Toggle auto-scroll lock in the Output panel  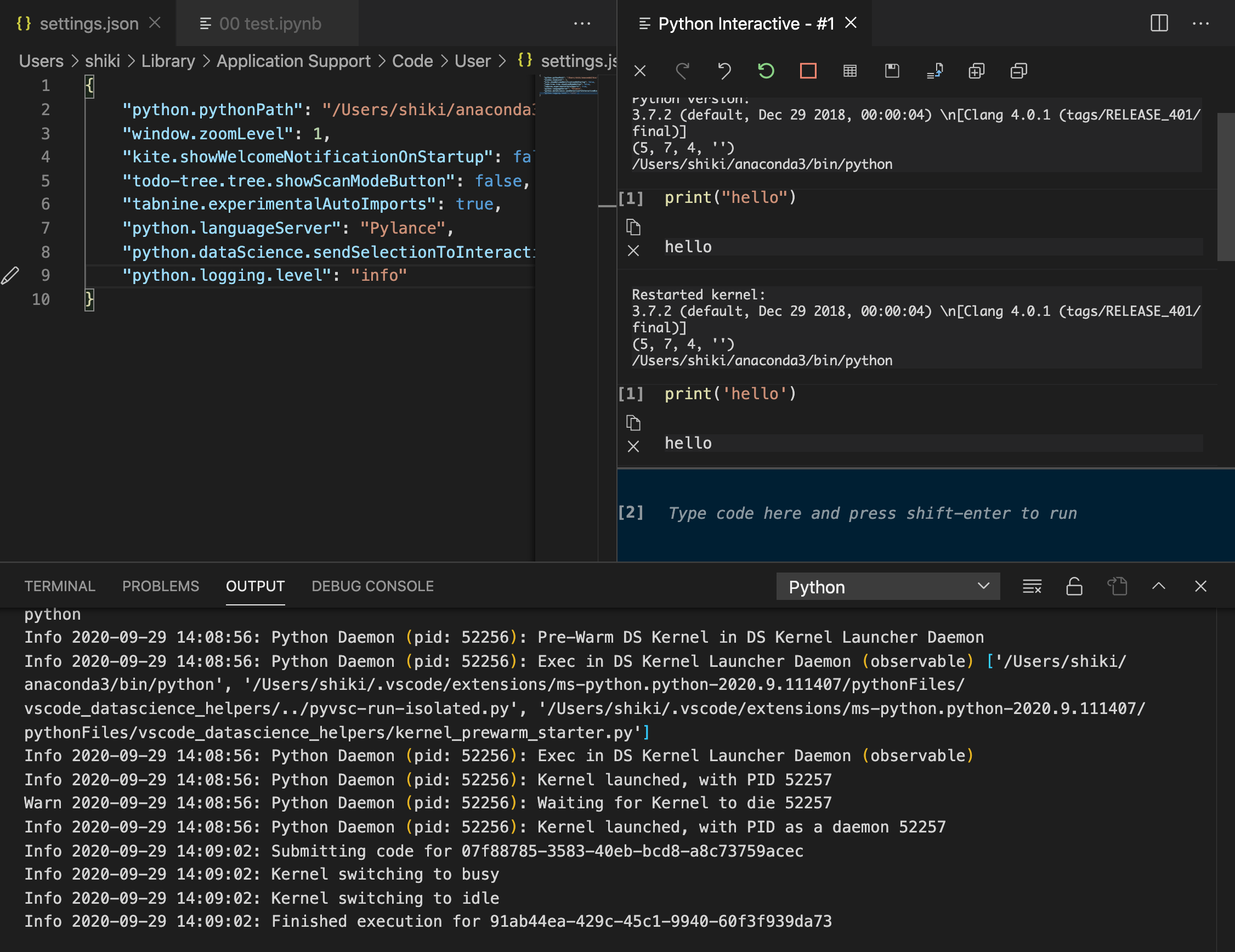(x=1074, y=586)
